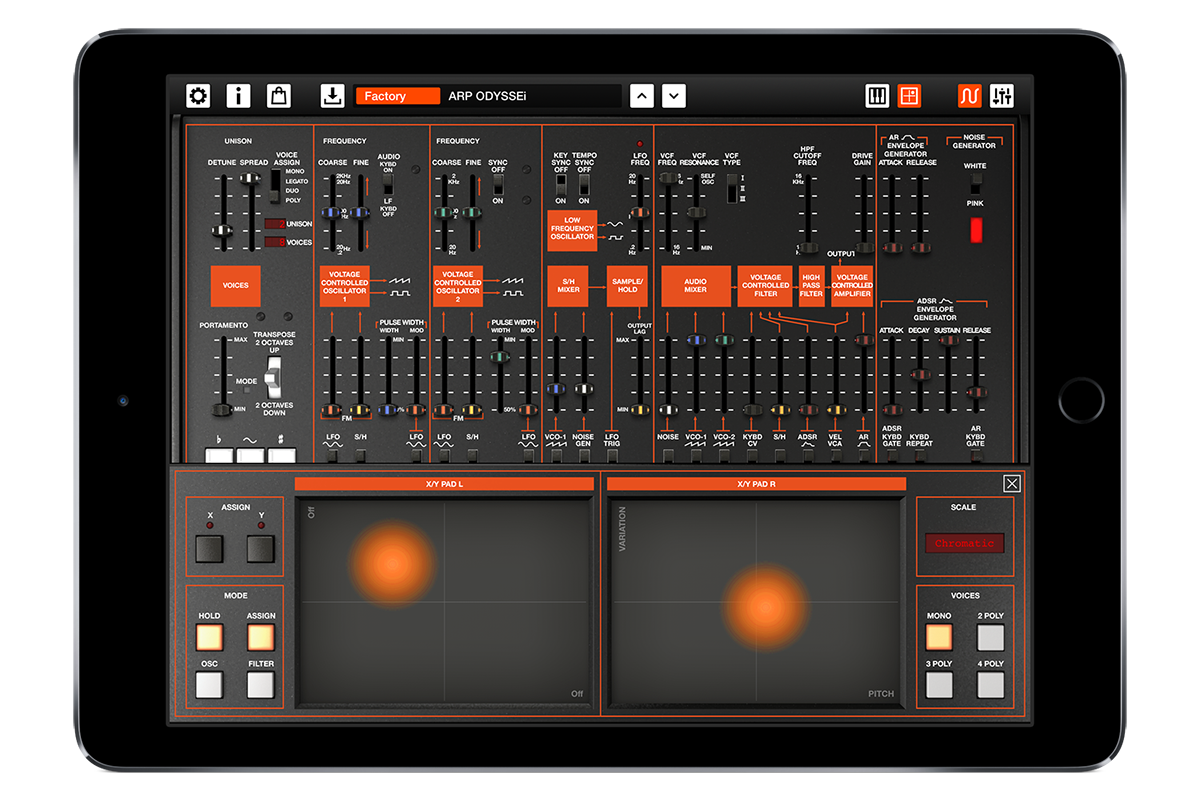Toggle VCO 2 Sync switch

click(x=497, y=184)
